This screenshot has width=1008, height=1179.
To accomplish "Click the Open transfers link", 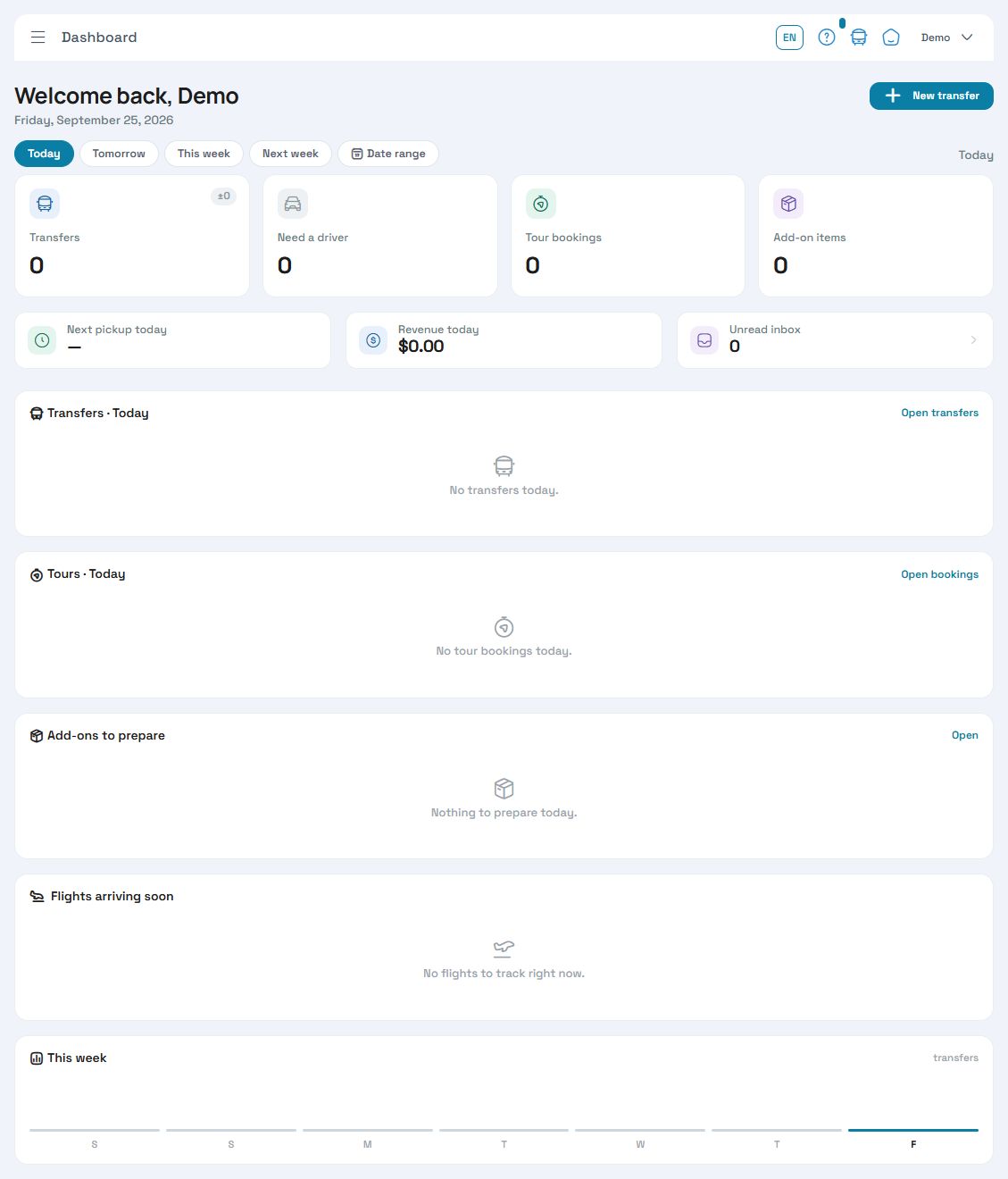I will [x=939, y=413].
